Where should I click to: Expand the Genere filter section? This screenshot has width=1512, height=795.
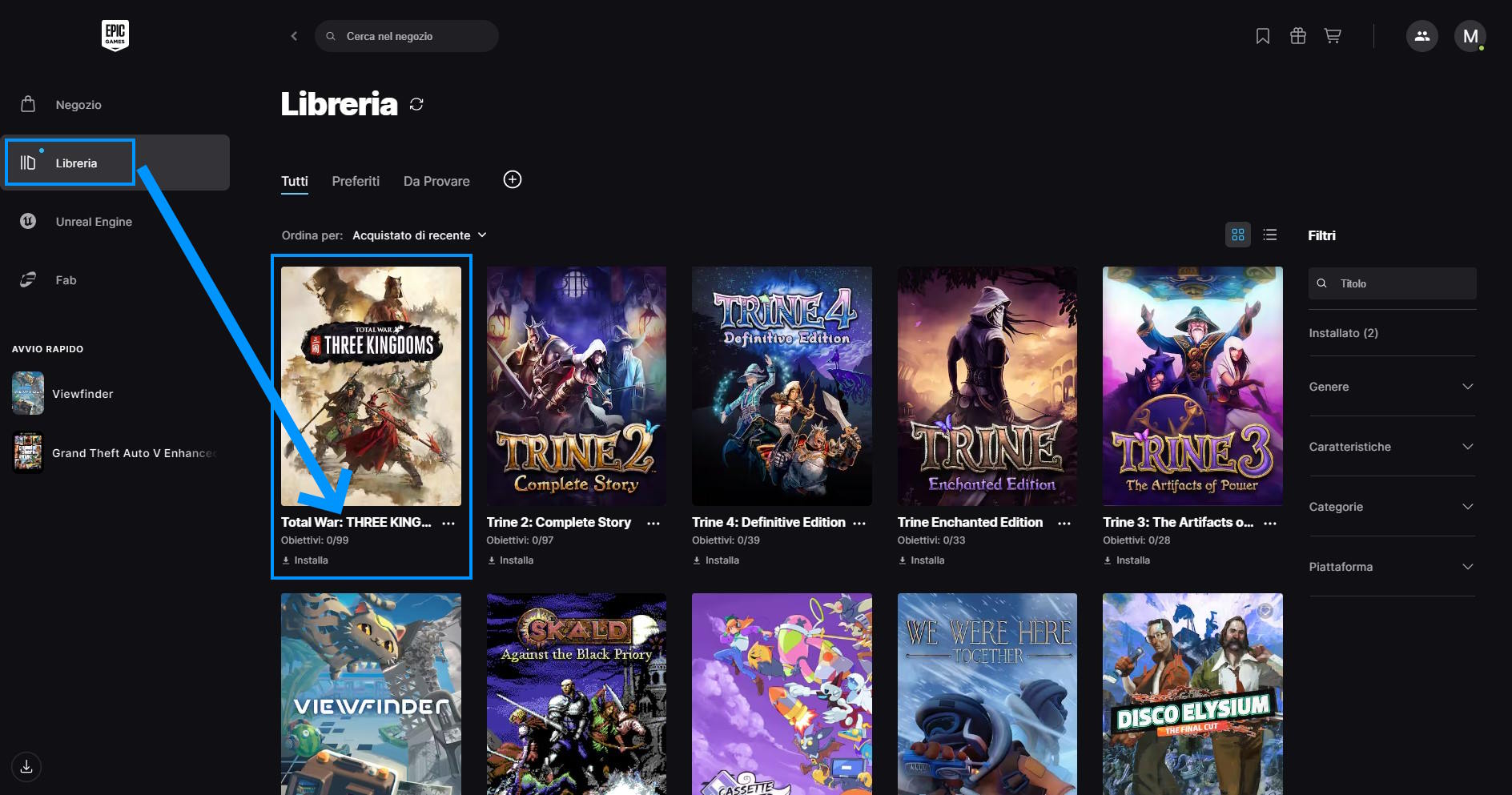point(1391,387)
